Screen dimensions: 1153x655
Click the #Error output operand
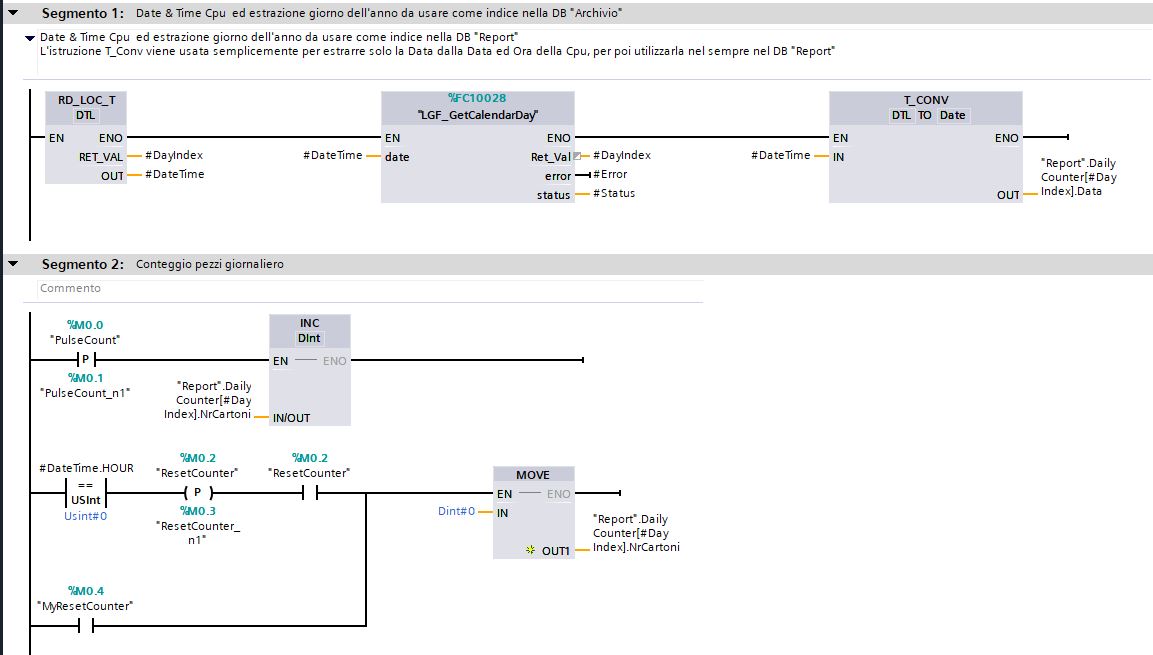(x=610, y=174)
